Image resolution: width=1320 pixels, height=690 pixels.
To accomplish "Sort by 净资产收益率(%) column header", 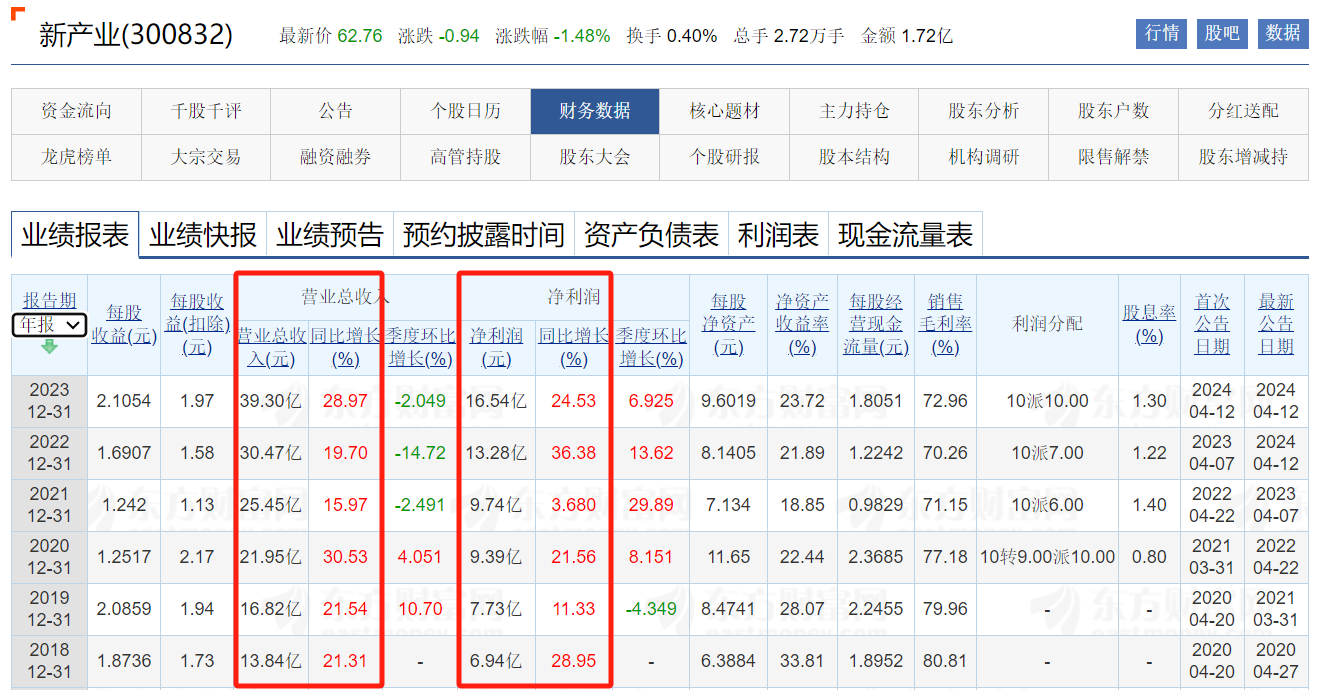I will coord(802,324).
